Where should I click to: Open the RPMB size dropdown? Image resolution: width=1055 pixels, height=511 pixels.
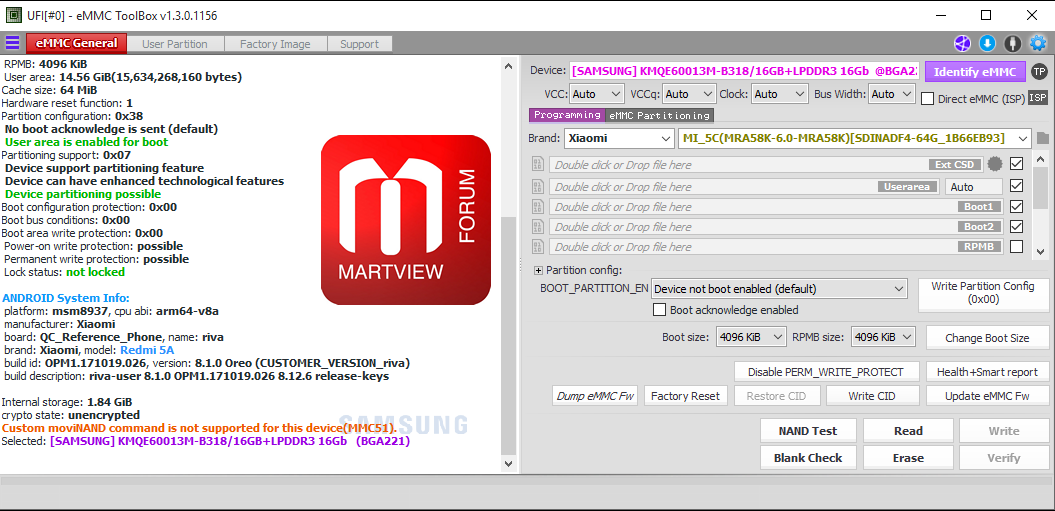(x=883, y=337)
